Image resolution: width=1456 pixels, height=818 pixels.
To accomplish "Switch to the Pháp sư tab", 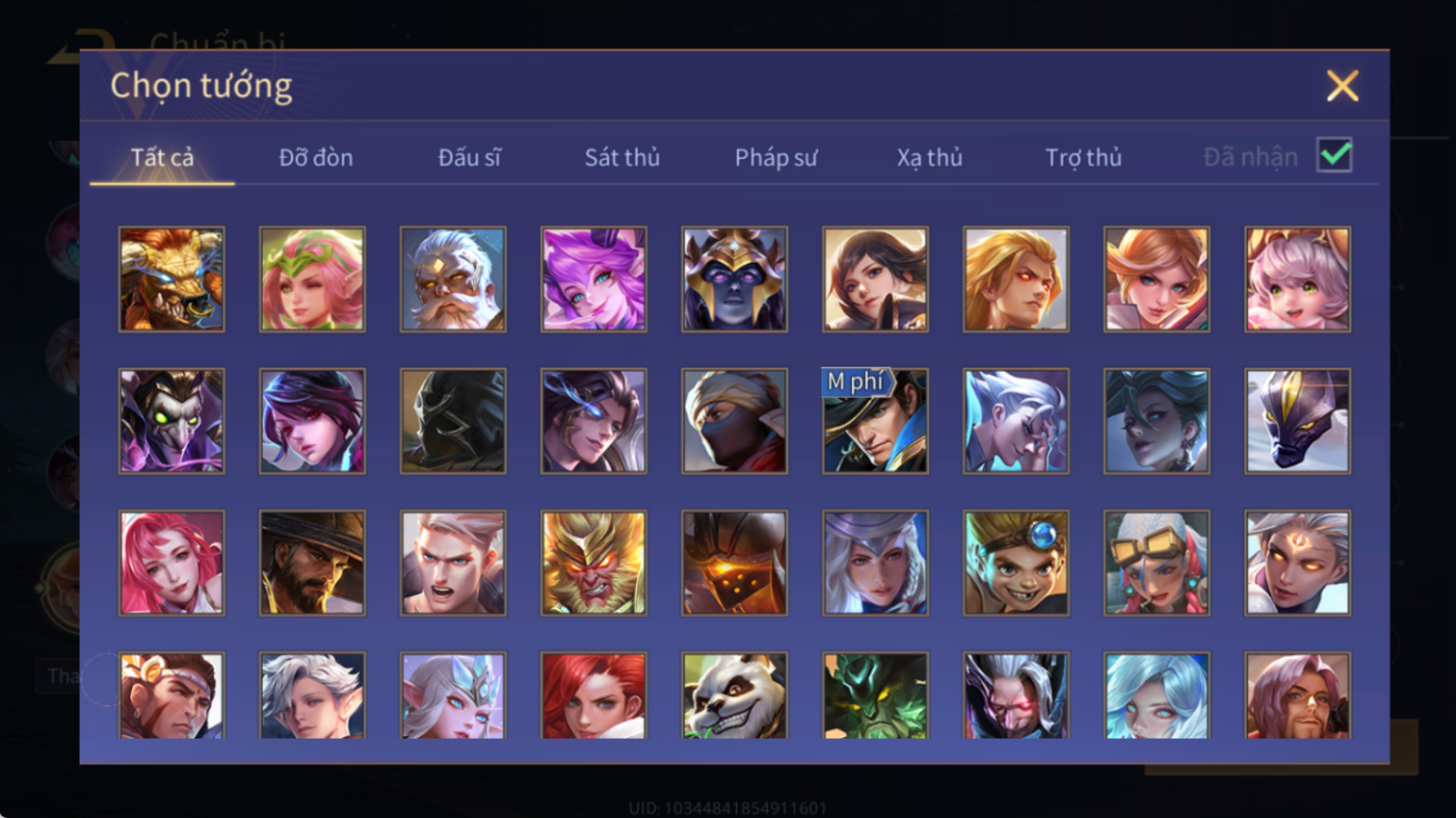I will 776,157.
